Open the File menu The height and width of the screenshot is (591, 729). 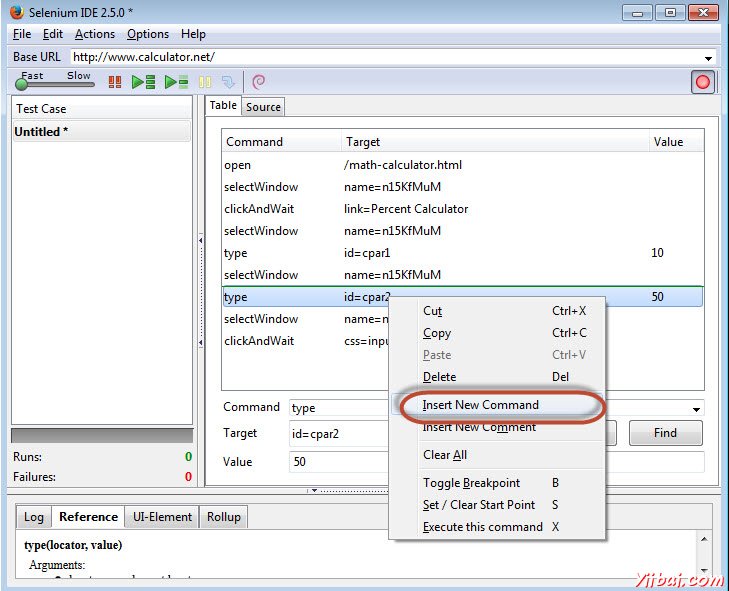(x=22, y=34)
